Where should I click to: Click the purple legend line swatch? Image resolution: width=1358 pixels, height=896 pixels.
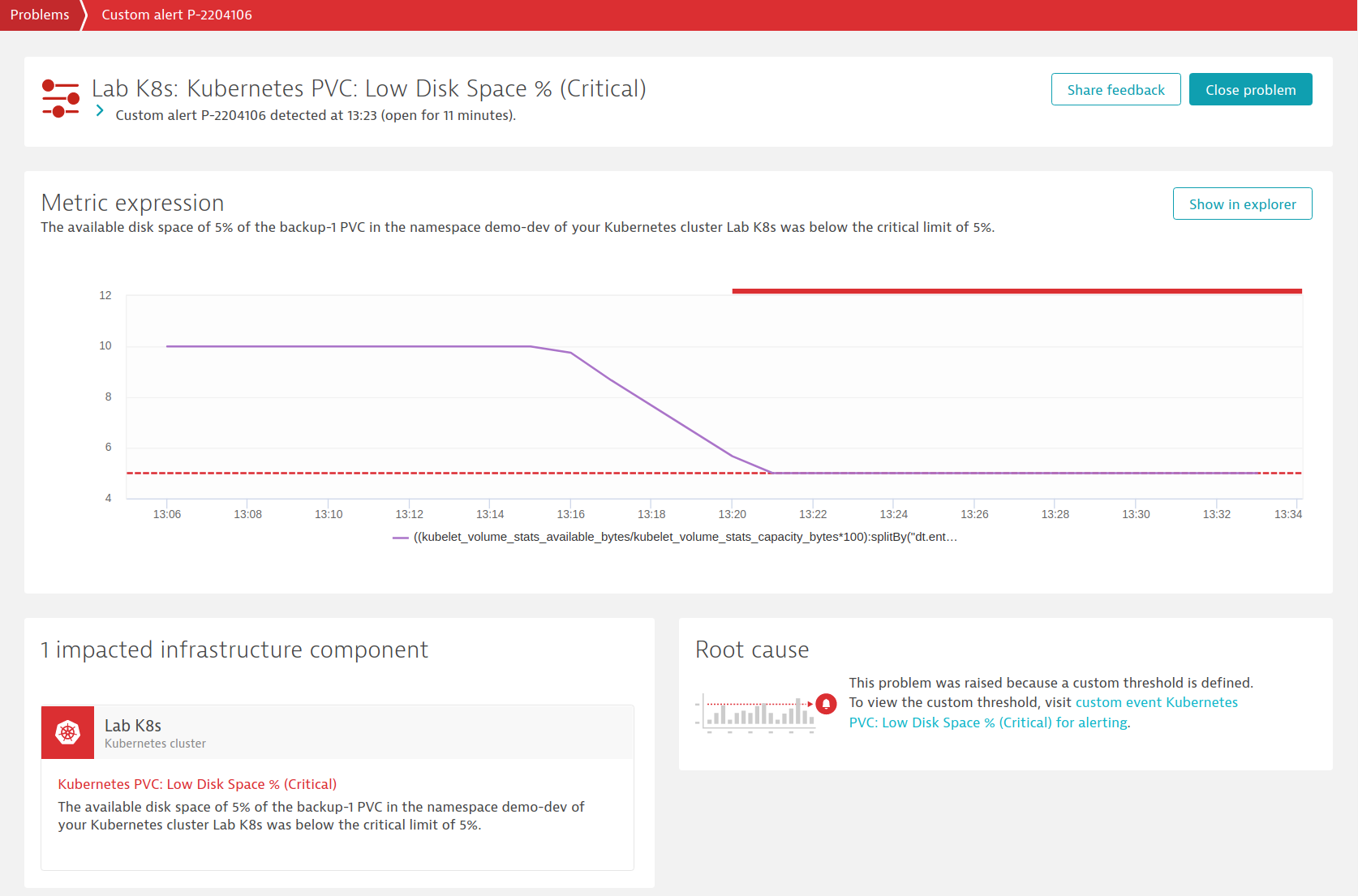(401, 538)
